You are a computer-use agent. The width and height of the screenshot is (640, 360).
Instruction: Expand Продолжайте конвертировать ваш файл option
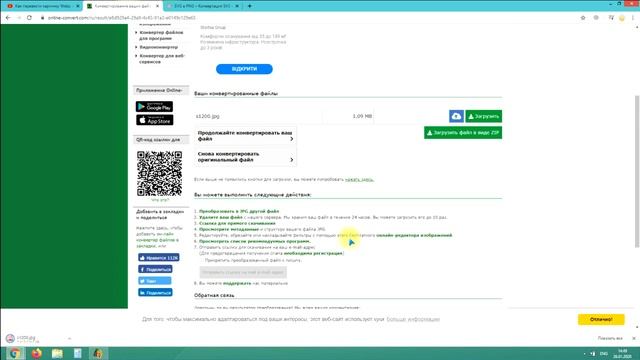click(x=245, y=136)
